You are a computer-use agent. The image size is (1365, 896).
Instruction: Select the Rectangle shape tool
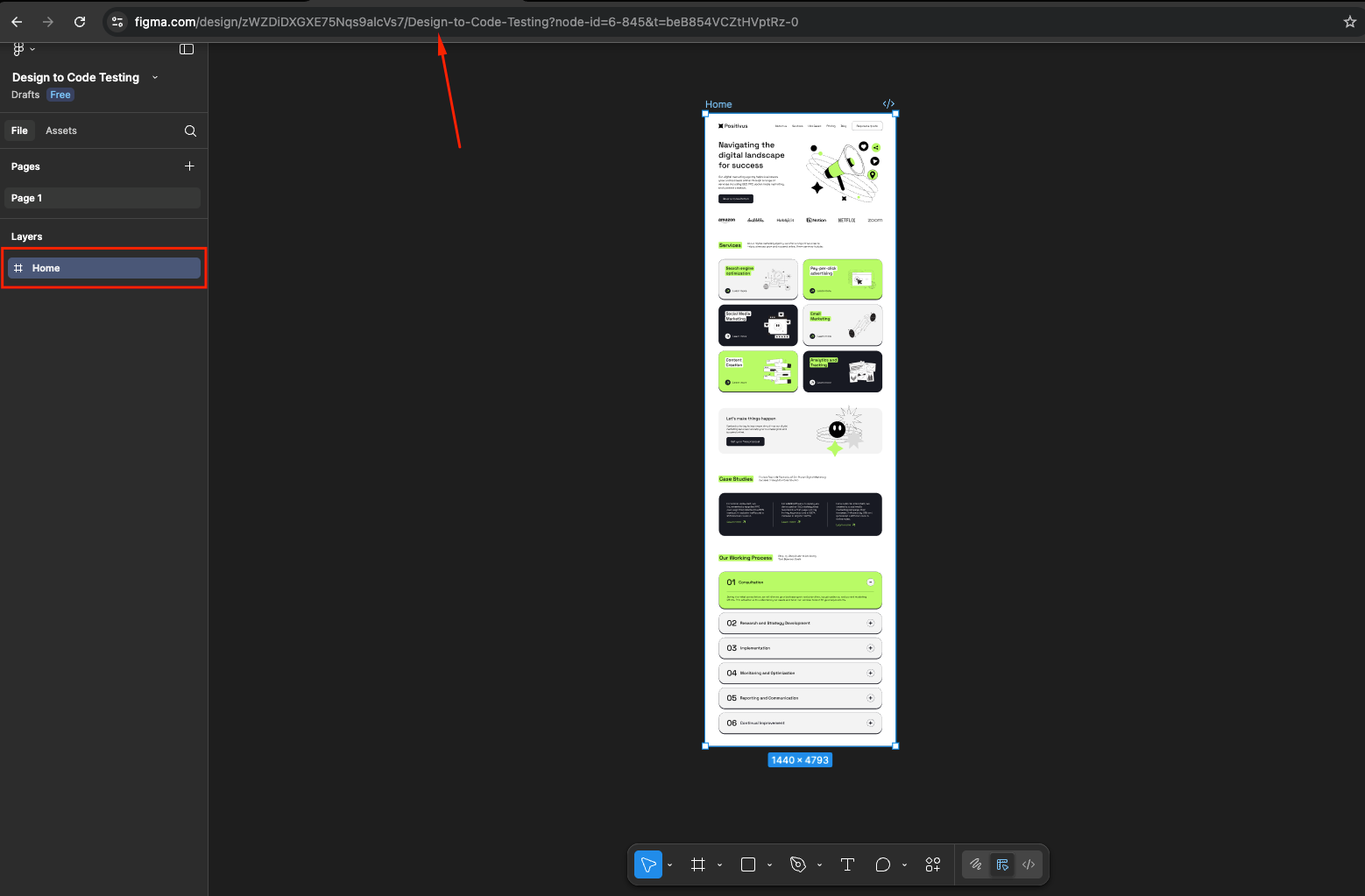click(x=746, y=864)
